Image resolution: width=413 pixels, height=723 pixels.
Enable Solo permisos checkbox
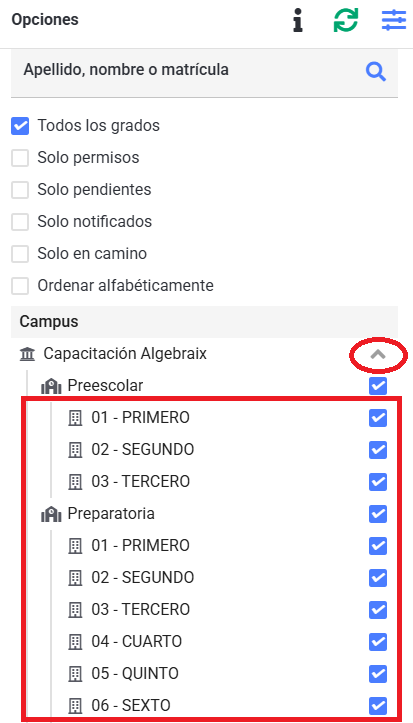point(20,158)
